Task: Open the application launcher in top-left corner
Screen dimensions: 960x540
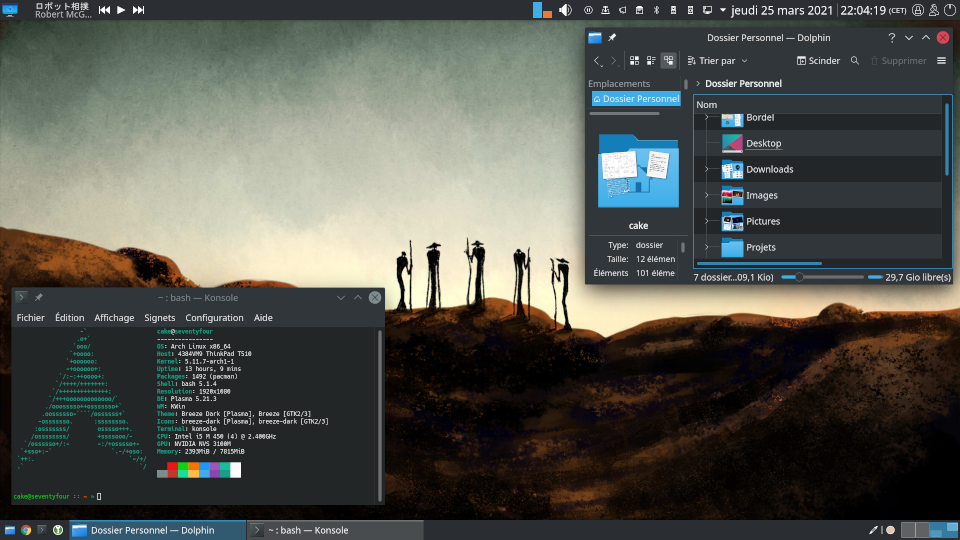Action: click(x=10, y=10)
